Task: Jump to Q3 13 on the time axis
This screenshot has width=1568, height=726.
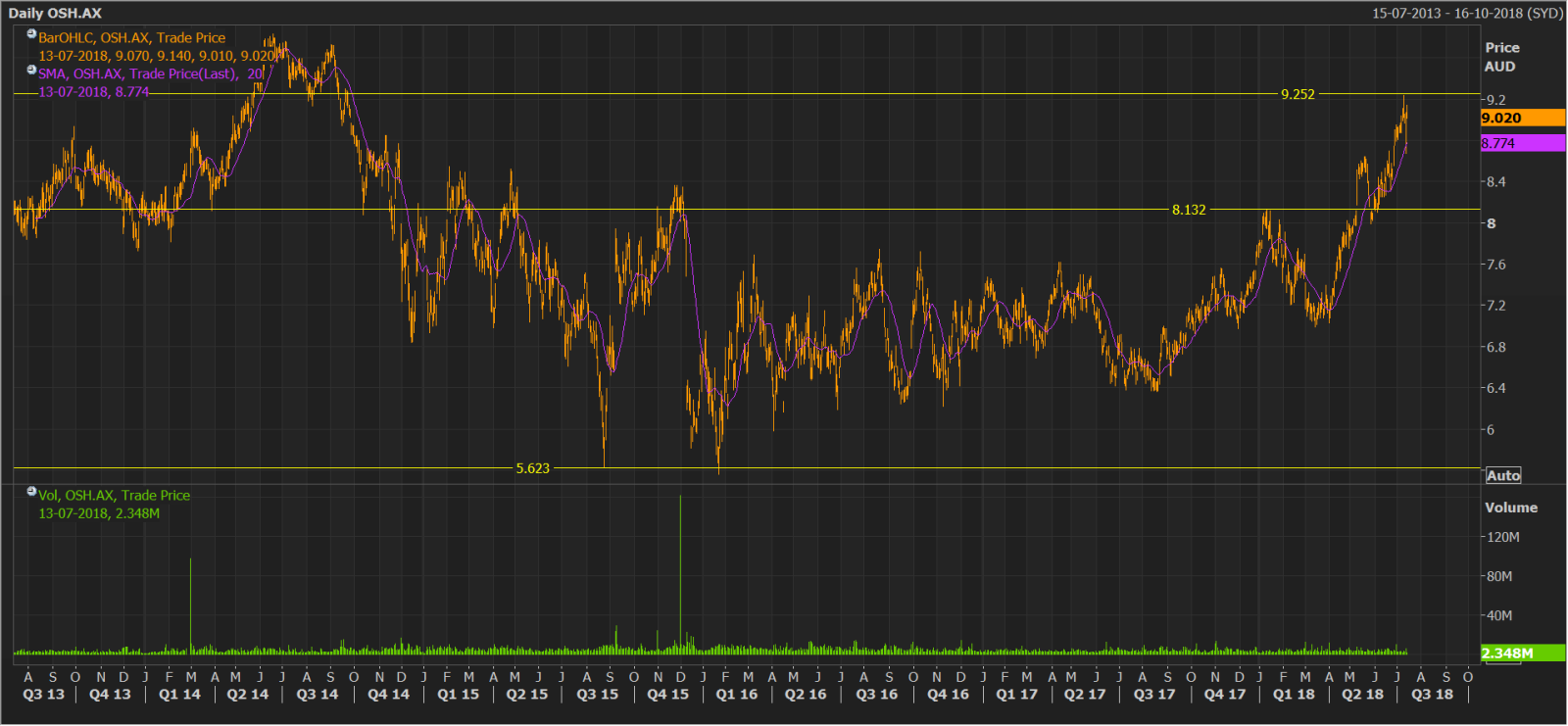Action: coord(43,695)
